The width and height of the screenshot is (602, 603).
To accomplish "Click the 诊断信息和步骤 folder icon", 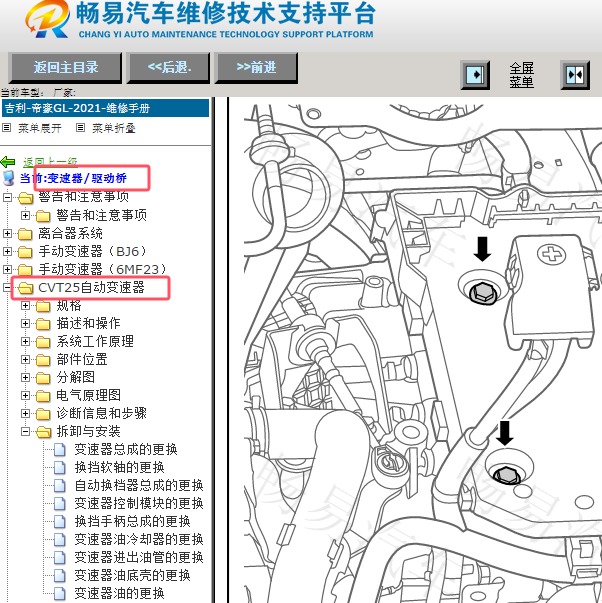I will (x=43, y=414).
